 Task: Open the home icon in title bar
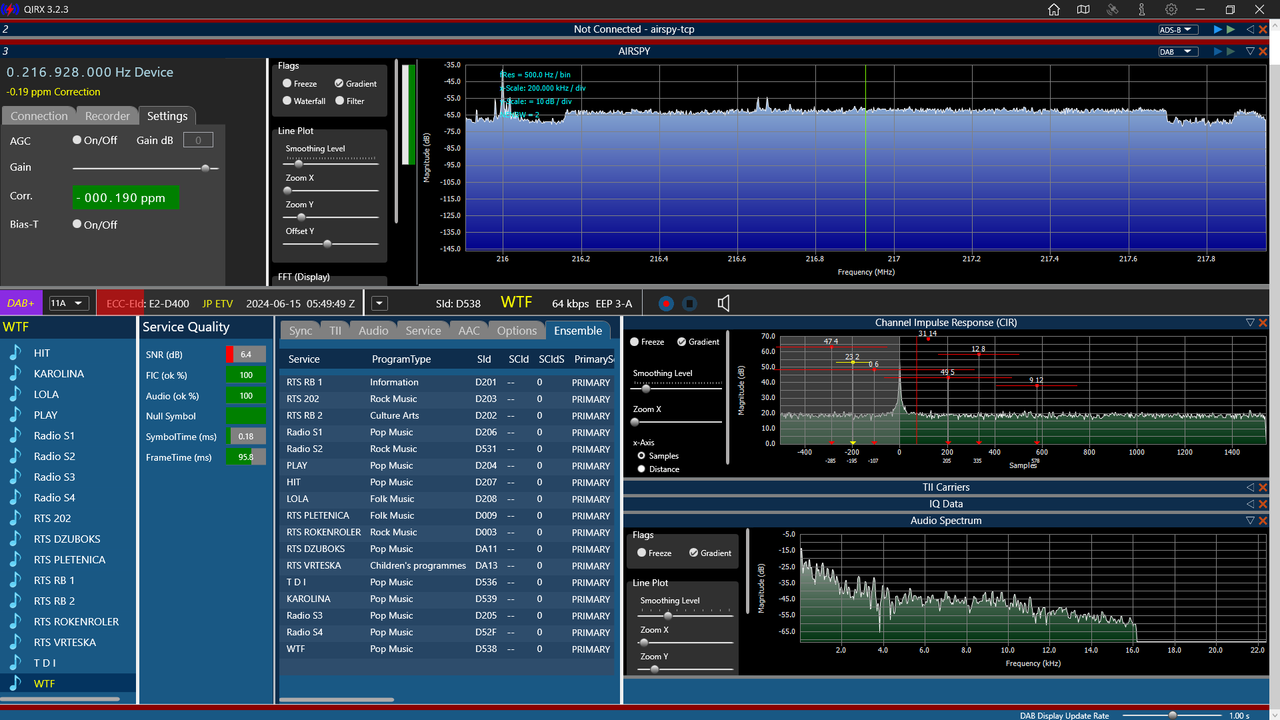(1054, 10)
